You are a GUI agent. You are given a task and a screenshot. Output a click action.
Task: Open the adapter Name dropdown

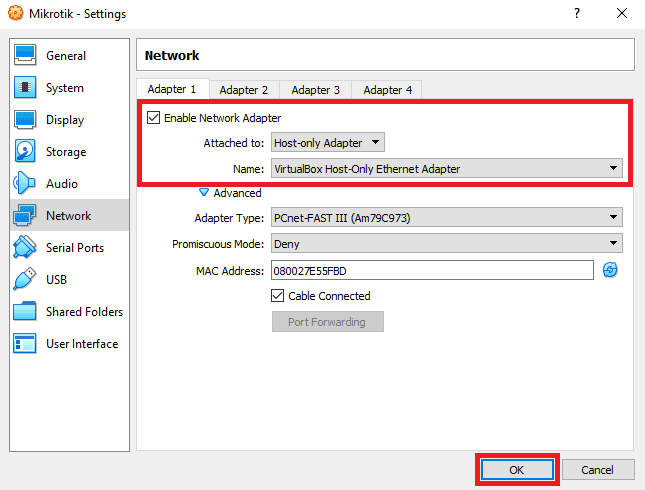click(x=447, y=168)
